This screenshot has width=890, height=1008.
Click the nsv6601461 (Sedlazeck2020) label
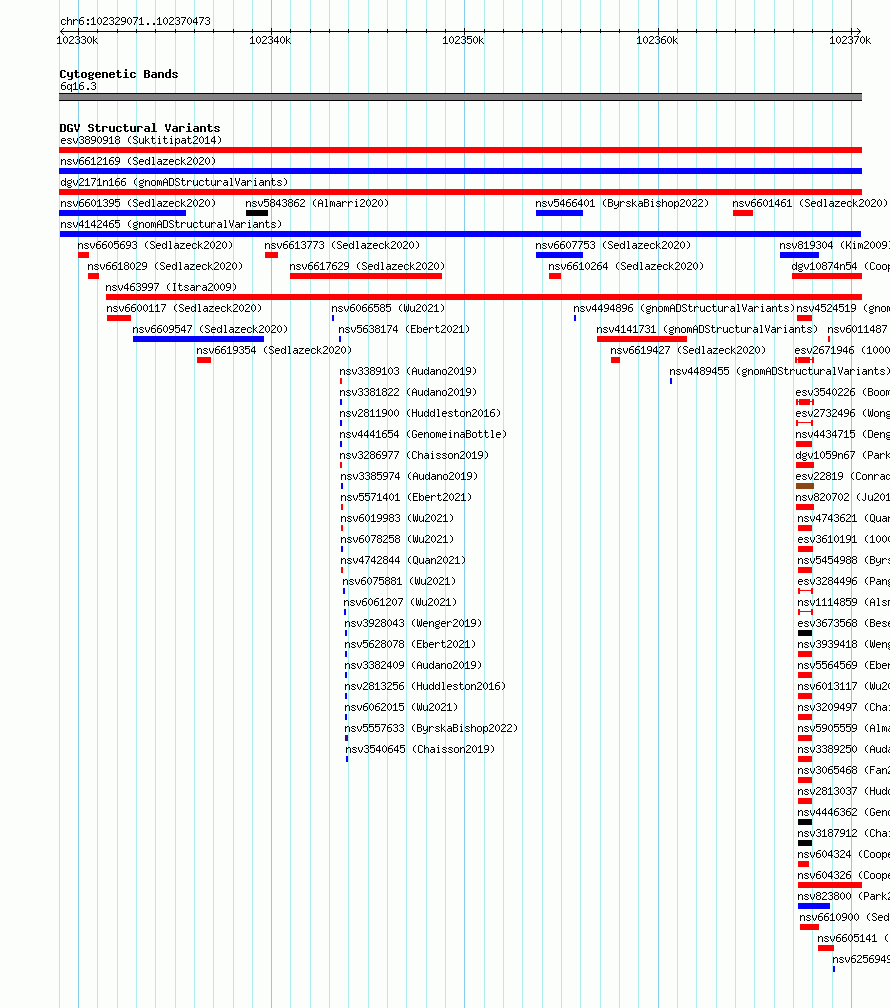tap(810, 203)
